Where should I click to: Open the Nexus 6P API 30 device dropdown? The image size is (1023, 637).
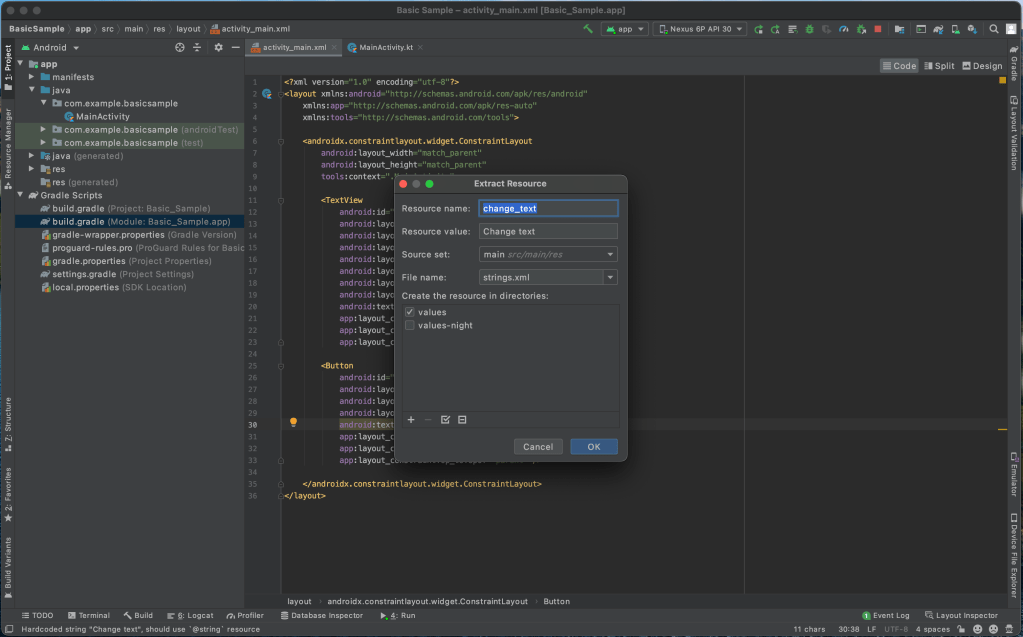(x=700, y=30)
